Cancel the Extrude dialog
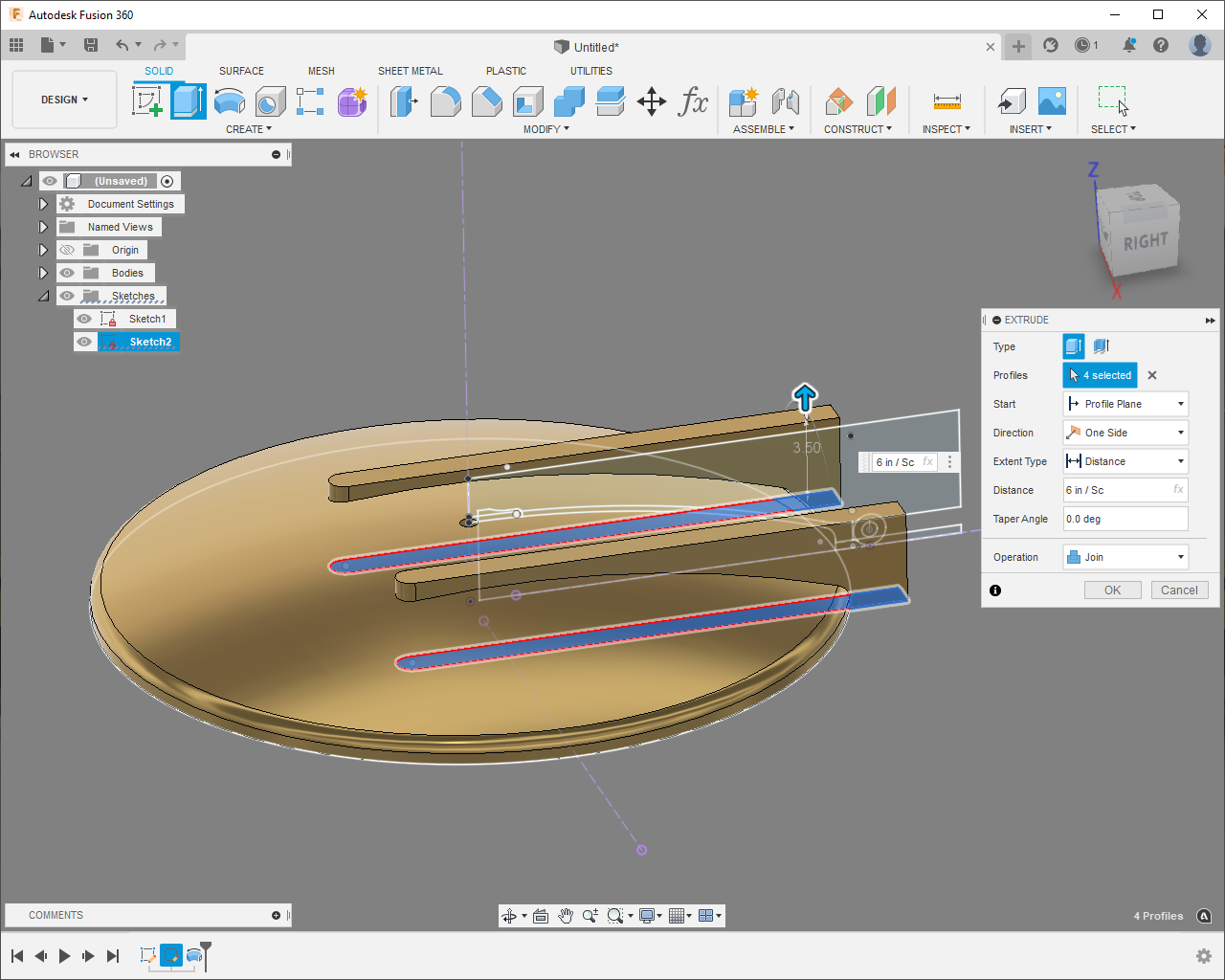 1179,590
